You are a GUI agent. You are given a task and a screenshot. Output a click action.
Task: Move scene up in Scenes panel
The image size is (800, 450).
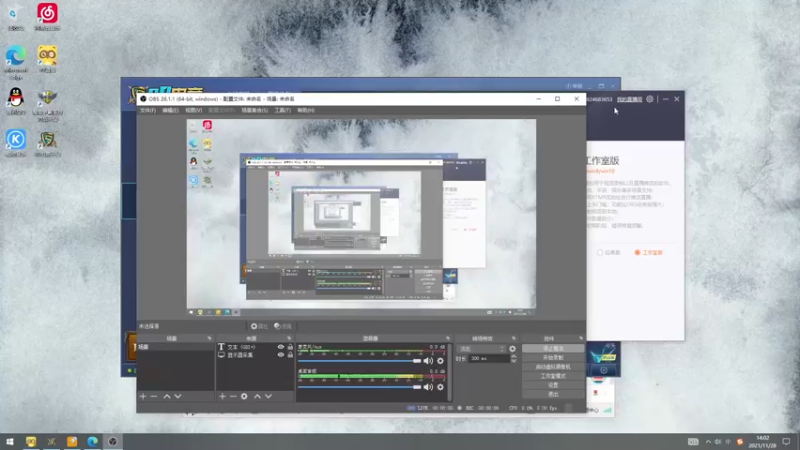(x=167, y=396)
